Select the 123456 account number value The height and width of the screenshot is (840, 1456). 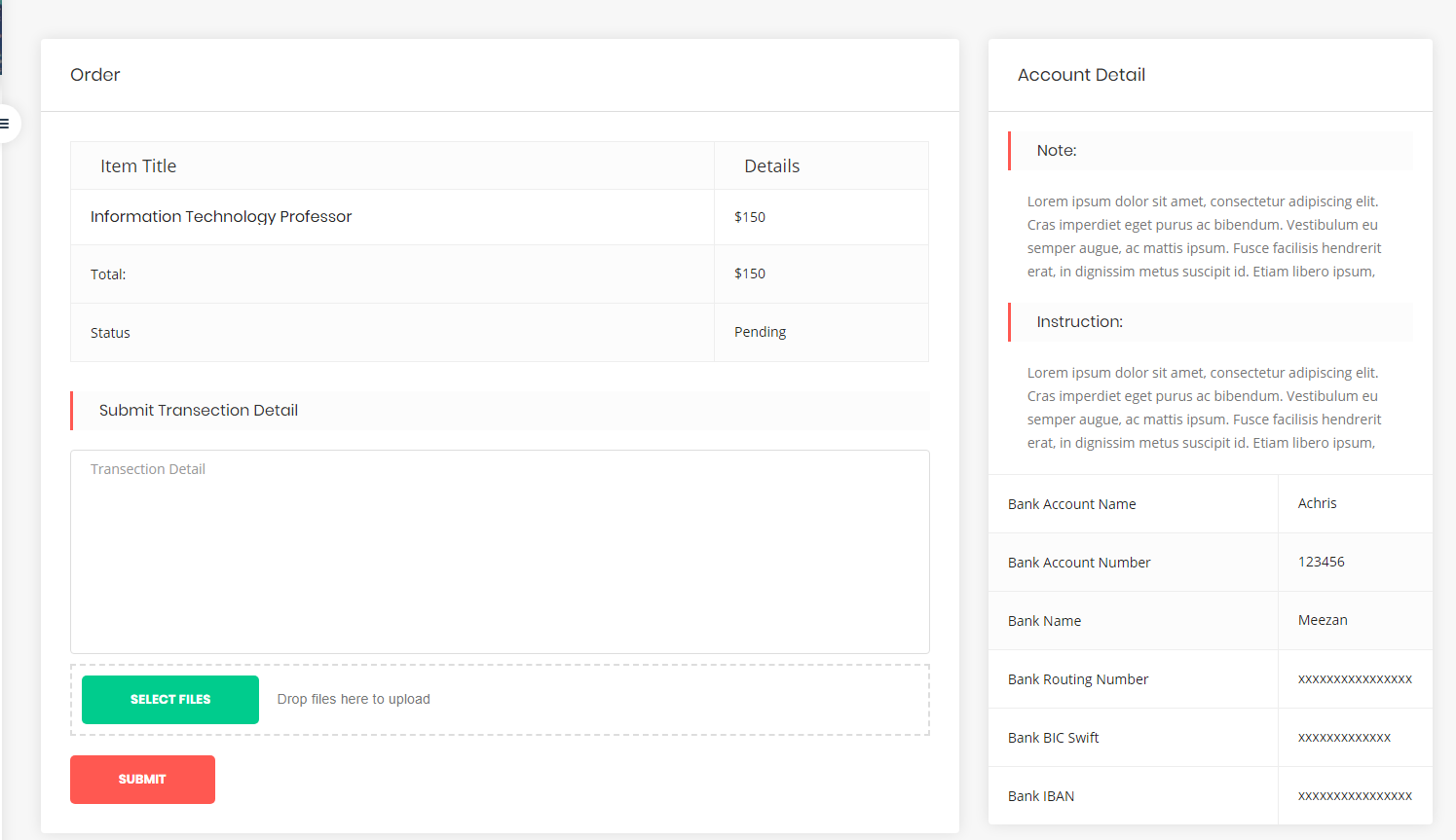click(1322, 562)
